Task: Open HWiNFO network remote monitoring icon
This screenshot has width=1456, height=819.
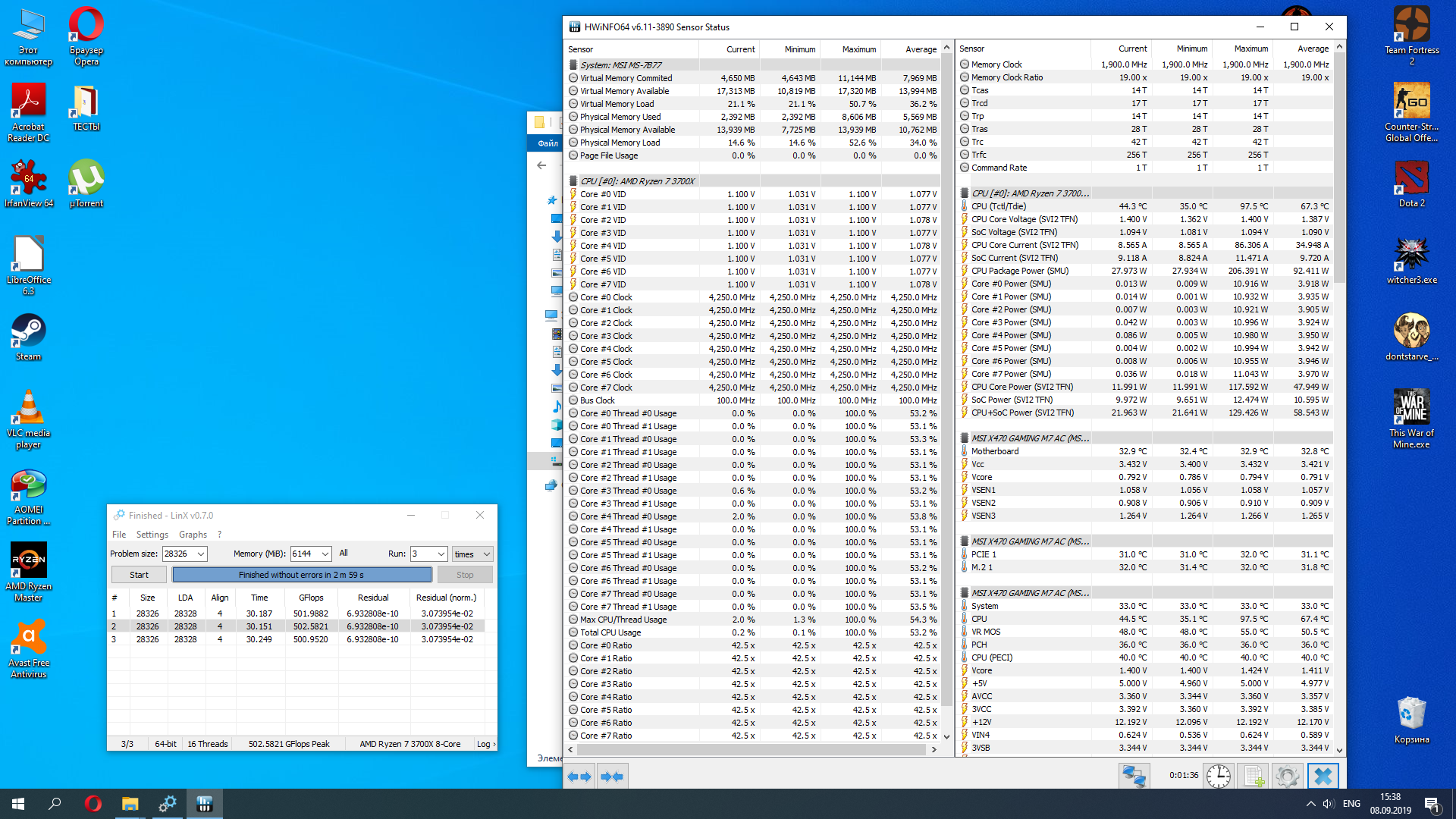Action: tap(1134, 776)
